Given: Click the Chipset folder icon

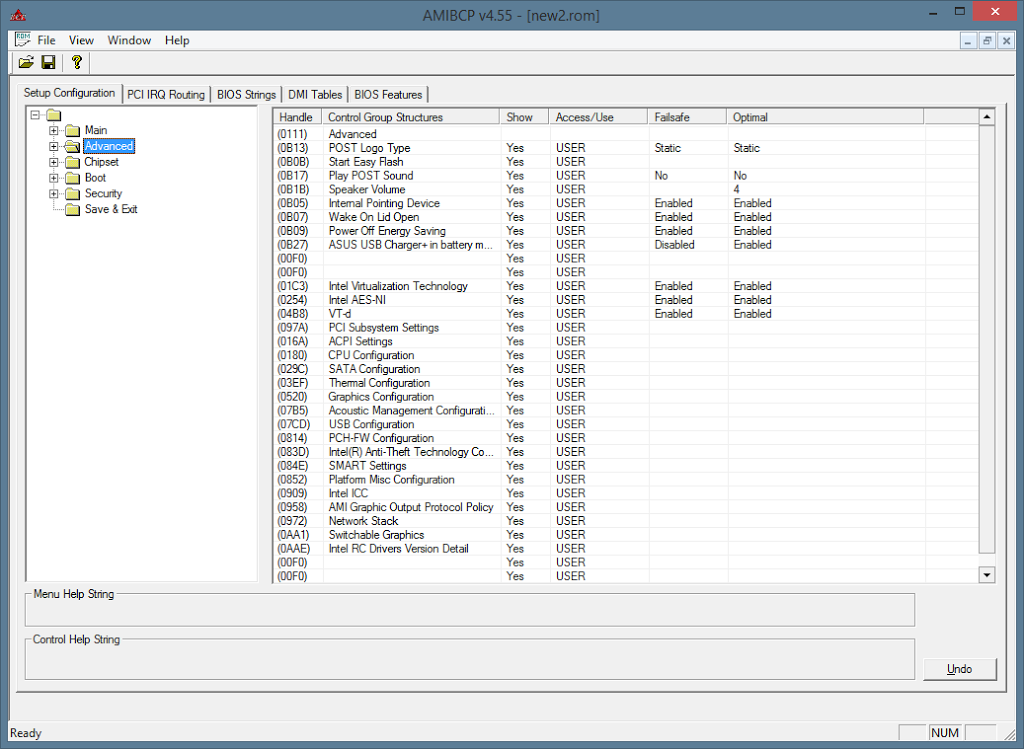Looking at the screenshot, I should pos(72,162).
